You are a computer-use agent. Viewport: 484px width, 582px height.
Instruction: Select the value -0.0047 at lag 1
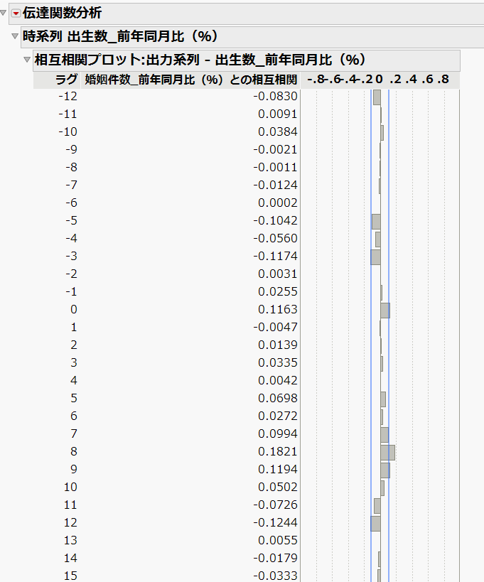275,327
